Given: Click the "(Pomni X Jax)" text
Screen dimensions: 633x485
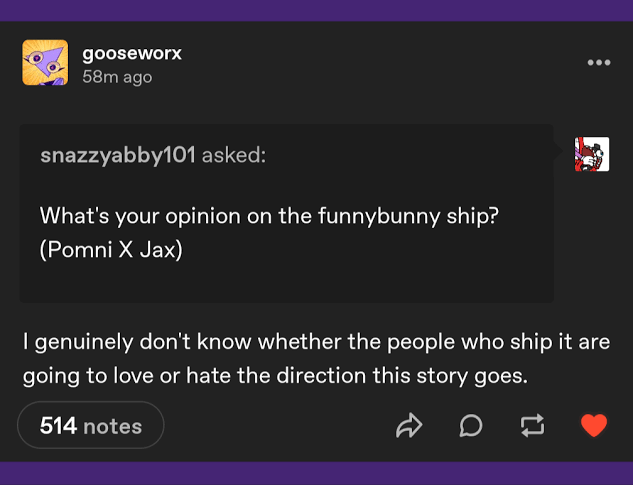Looking at the screenshot, I should [111, 249].
